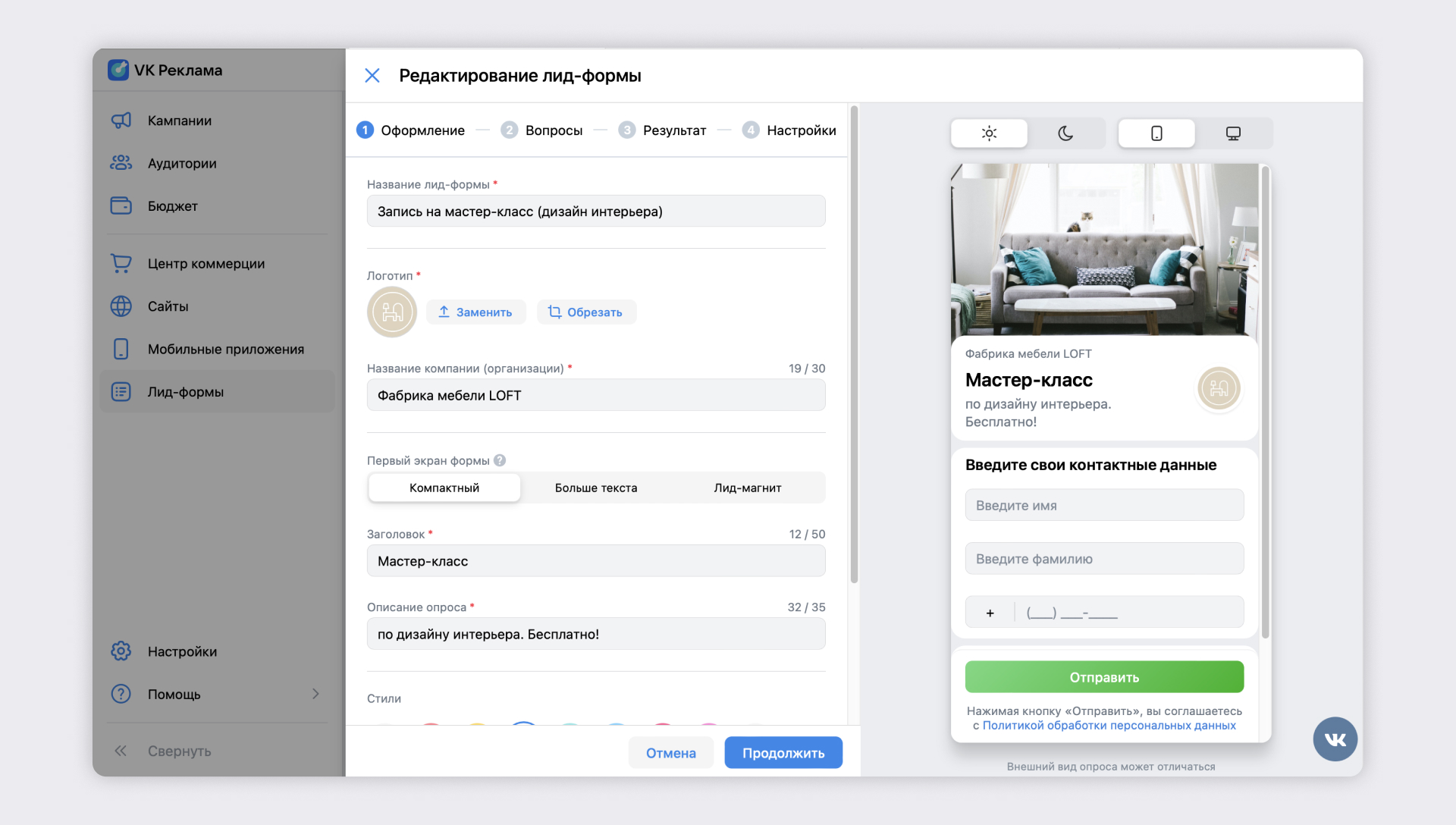The height and width of the screenshot is (825, 1456).
Task: Click the round logo in the phone preview
Action: pos(1219,388)
